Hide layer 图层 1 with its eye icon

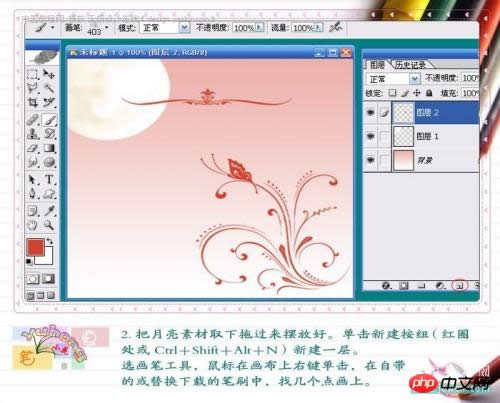click(371, 136)
